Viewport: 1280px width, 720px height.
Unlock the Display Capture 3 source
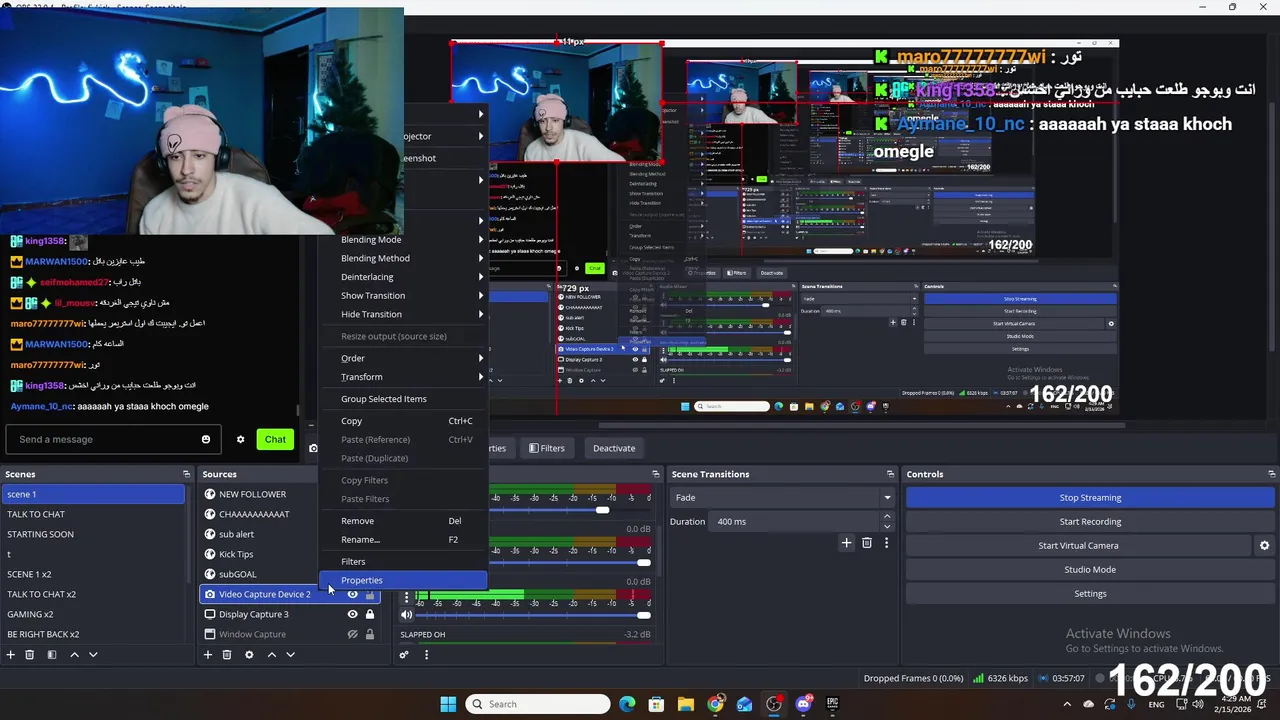pyautogui.click(x=370, y=614)
